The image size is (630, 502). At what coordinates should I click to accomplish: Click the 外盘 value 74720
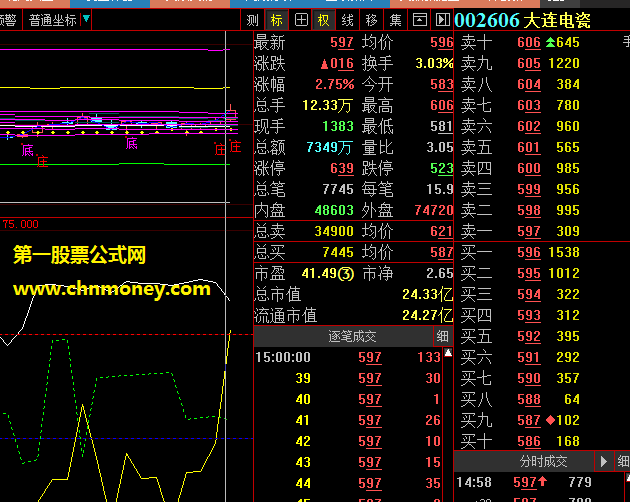pos(434,210)
